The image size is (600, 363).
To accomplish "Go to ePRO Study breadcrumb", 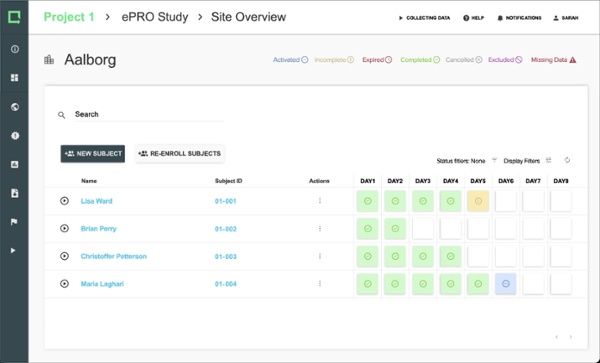I will pos(155,17).
